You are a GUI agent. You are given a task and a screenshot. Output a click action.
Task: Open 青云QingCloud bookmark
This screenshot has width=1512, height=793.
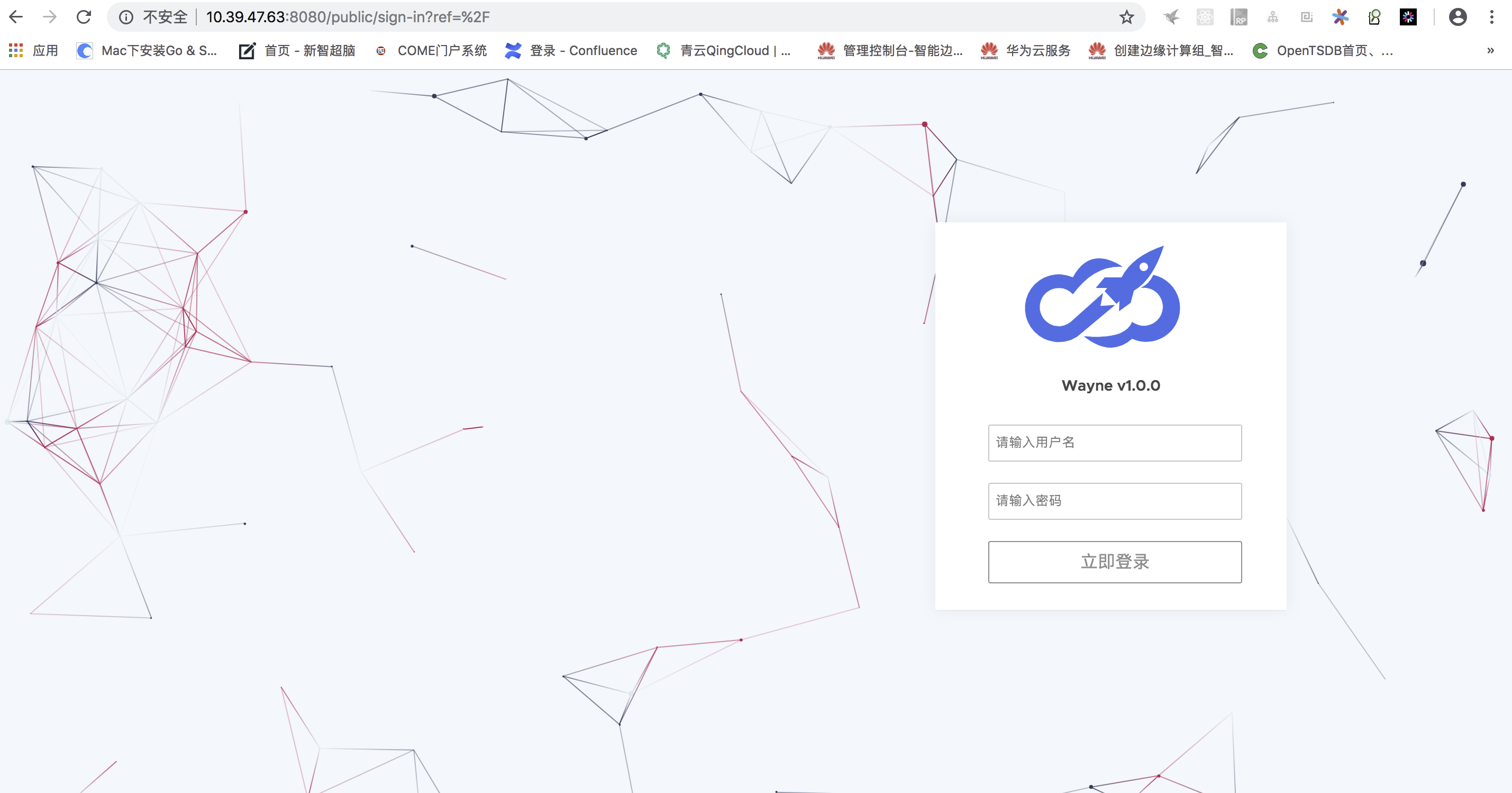tap(723, 50)
